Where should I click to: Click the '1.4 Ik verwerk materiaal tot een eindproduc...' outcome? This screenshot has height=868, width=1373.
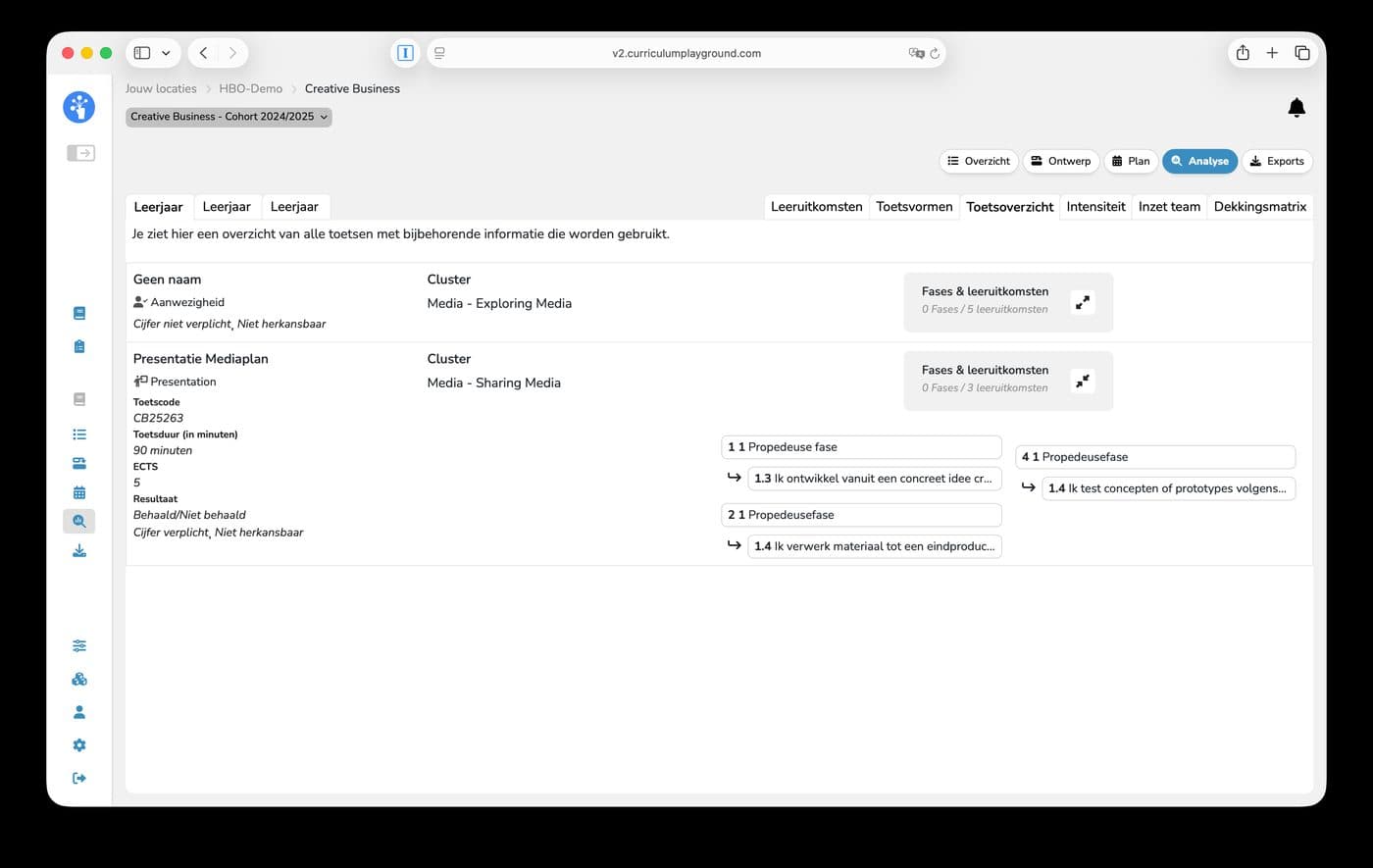coord(874,546)
